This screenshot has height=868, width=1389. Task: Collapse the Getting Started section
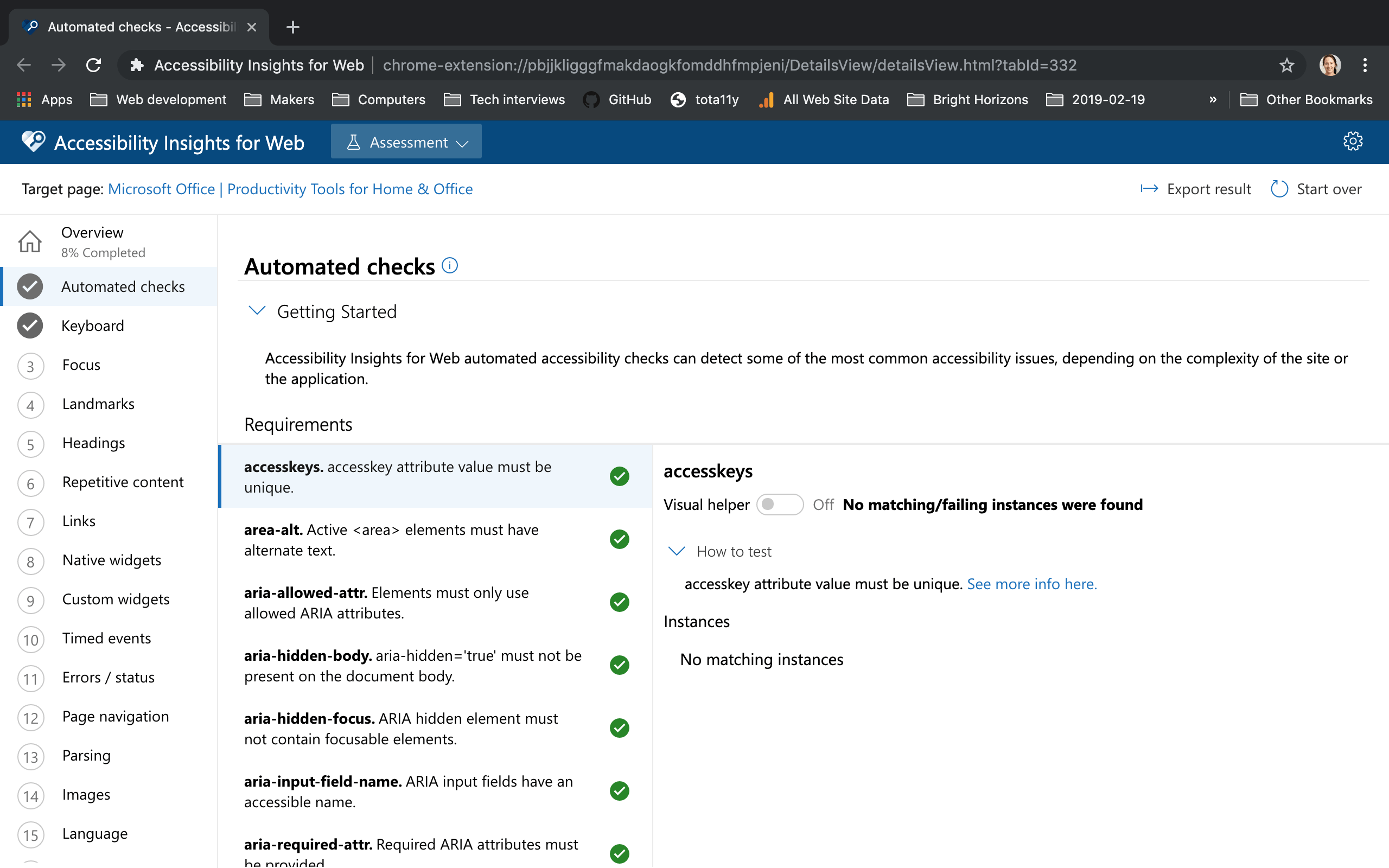257,310
